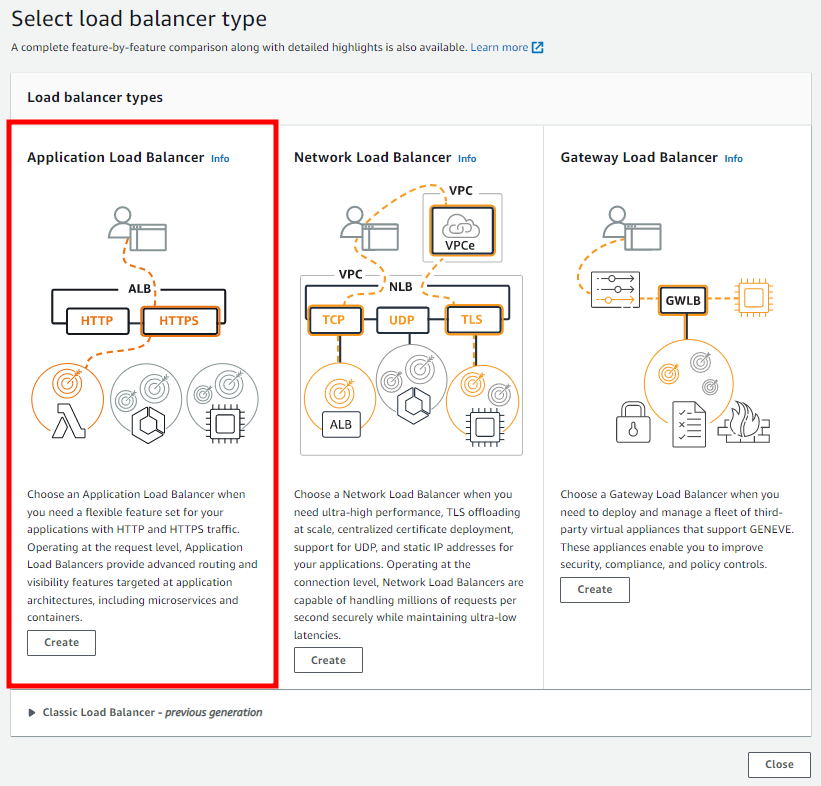Open Info for Application Load Balancer
Viewport: 821px width, 786px height.
(220, 159)
